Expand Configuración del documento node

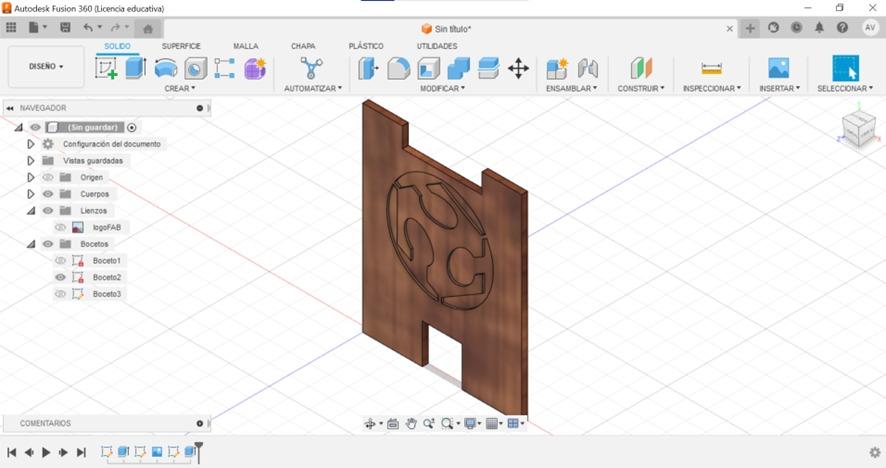click(31, 144)
